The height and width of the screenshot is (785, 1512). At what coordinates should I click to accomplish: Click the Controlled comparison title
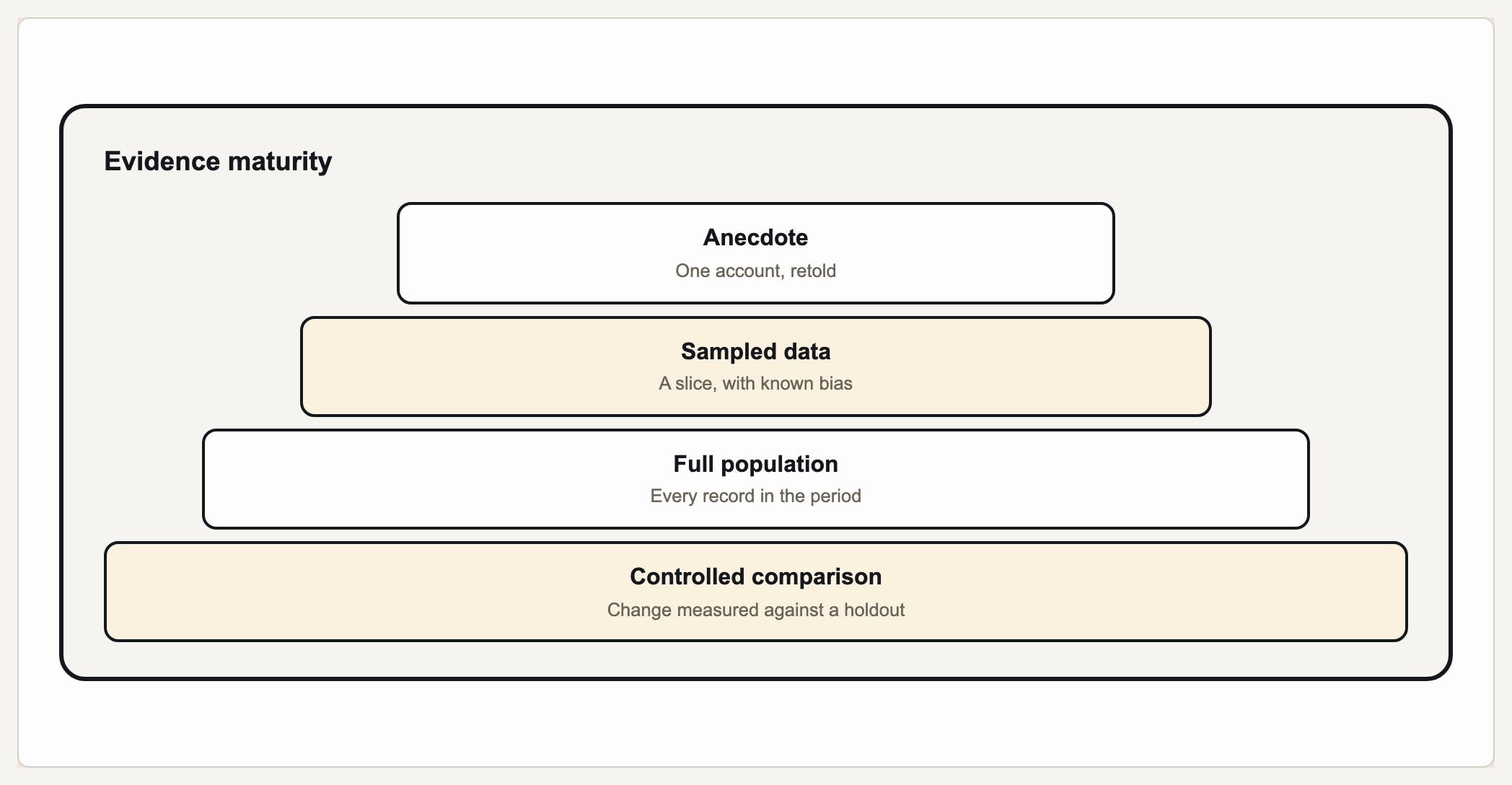pyautogui.click(x=755, y=576)
